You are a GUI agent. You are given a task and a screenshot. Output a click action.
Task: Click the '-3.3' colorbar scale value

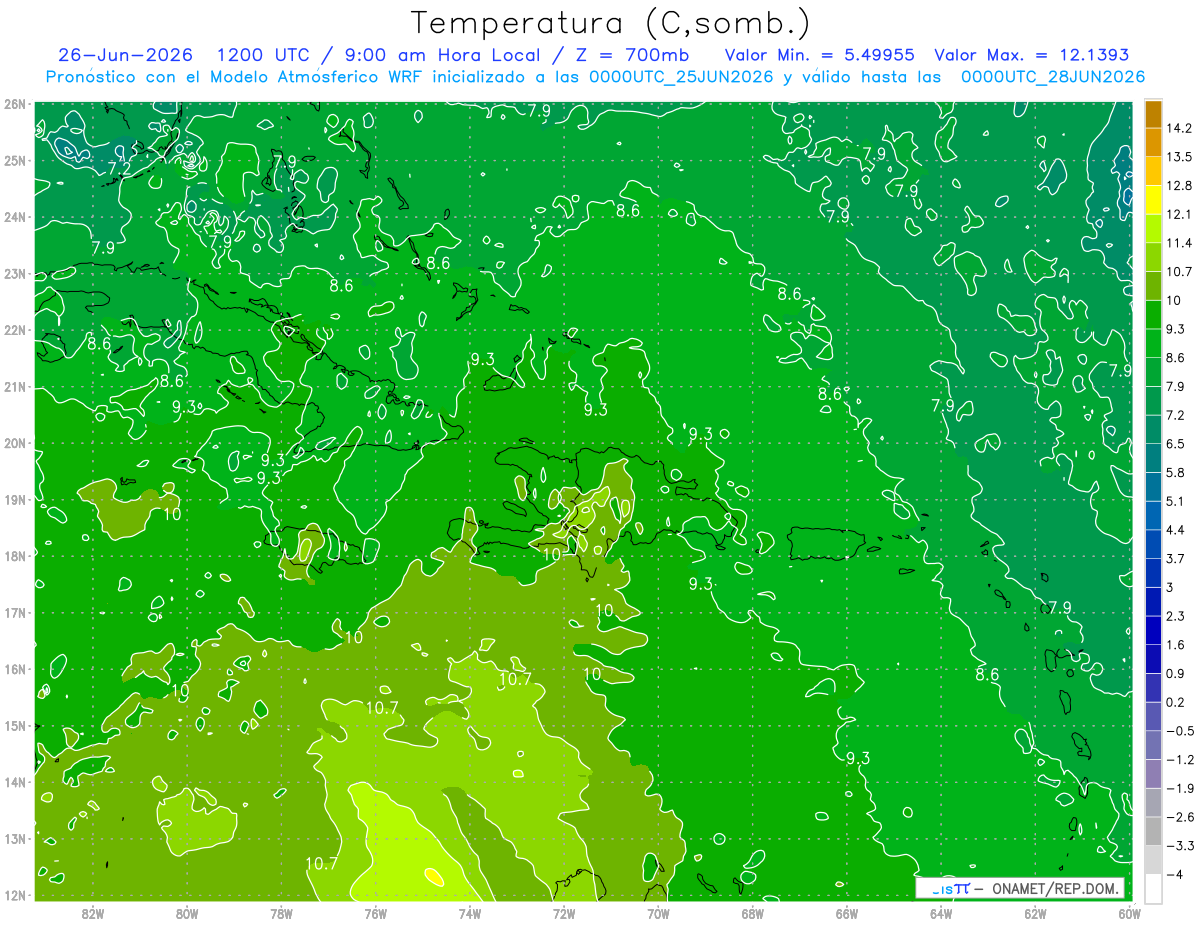coord(1178,846)
